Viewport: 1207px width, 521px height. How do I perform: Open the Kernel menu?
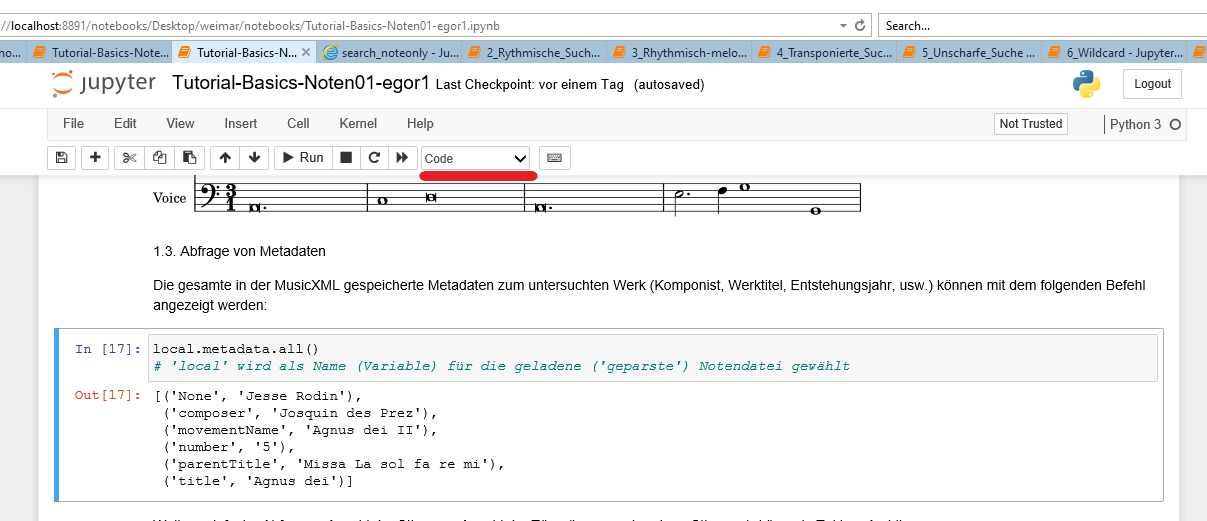tap(358, 124)
